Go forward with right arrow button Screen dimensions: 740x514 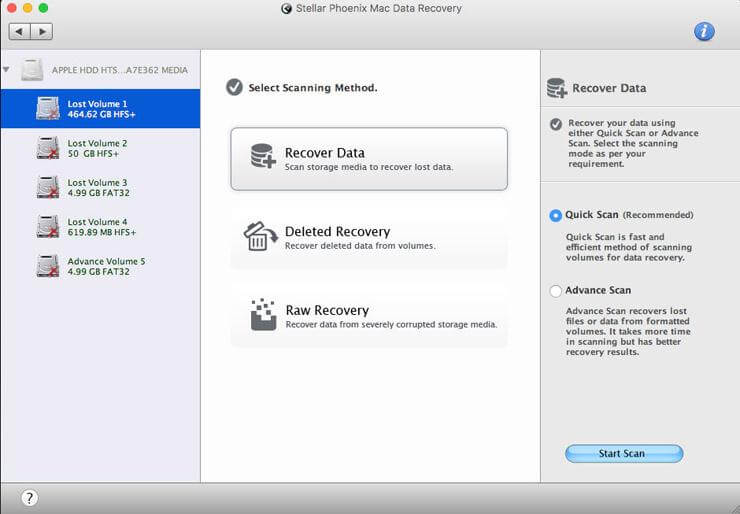click(x=42, y=32)
